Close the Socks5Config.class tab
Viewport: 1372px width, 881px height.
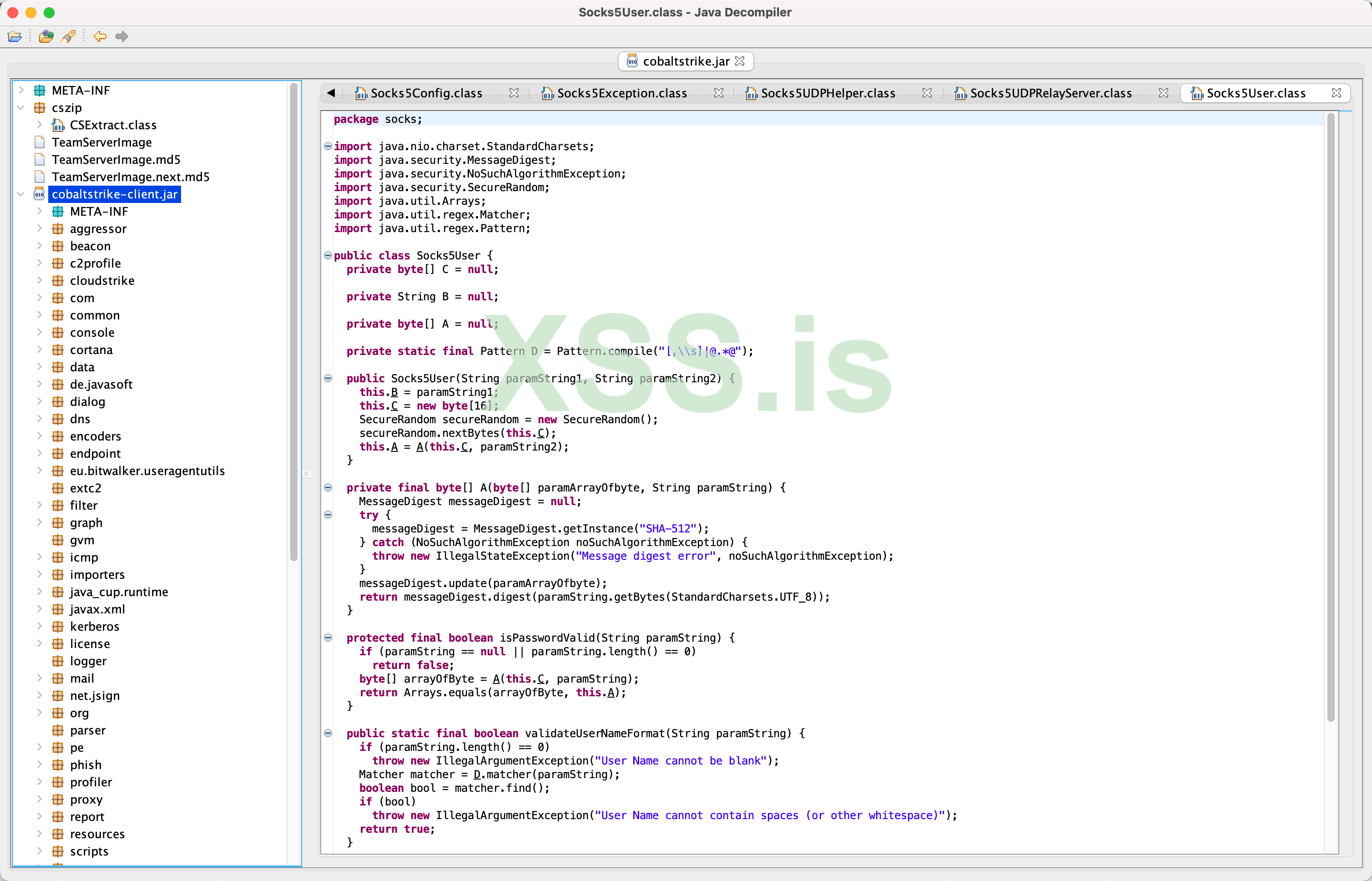[x=514, y=93]
